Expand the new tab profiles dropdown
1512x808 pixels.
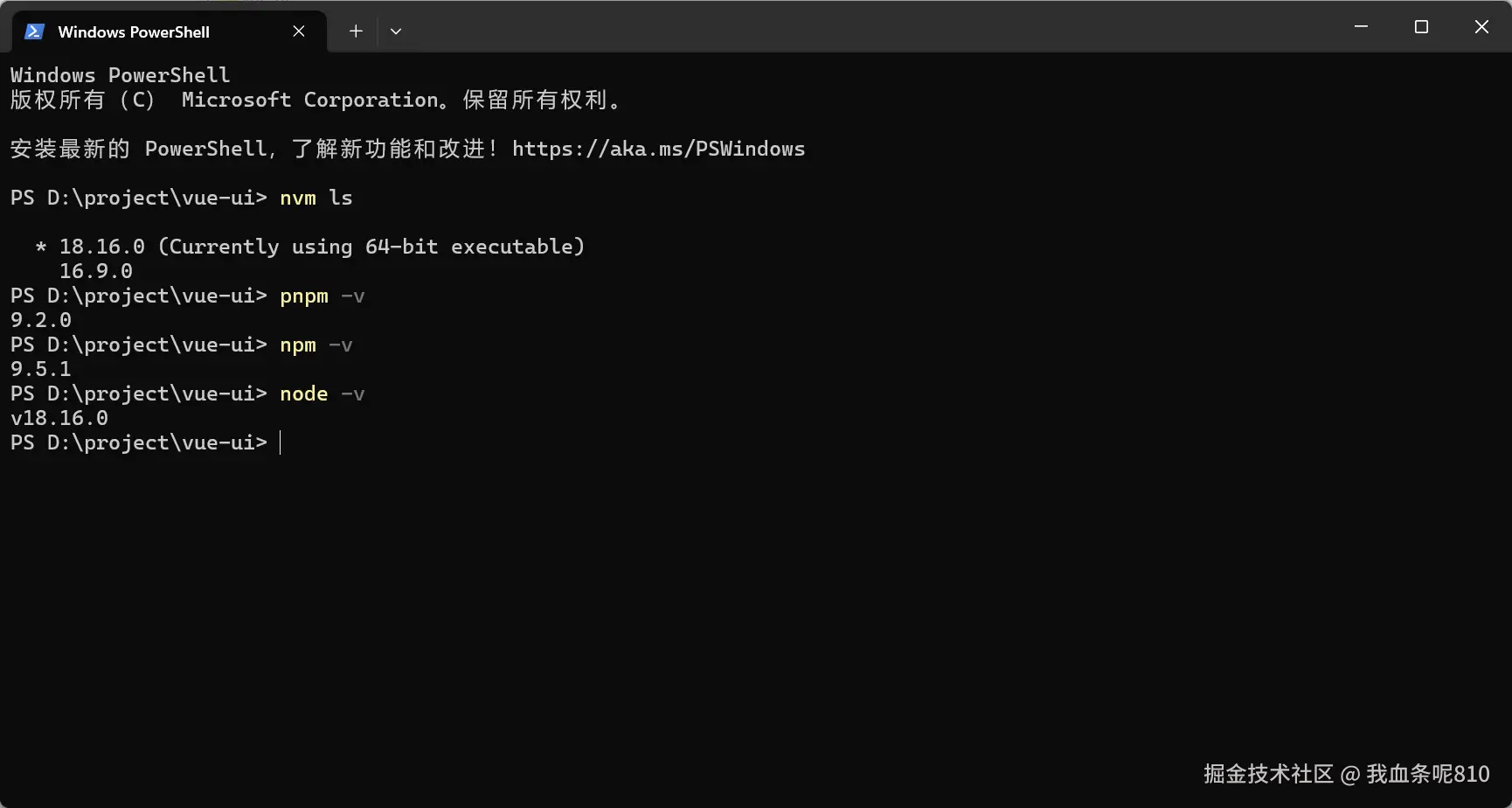pos(396,31)
